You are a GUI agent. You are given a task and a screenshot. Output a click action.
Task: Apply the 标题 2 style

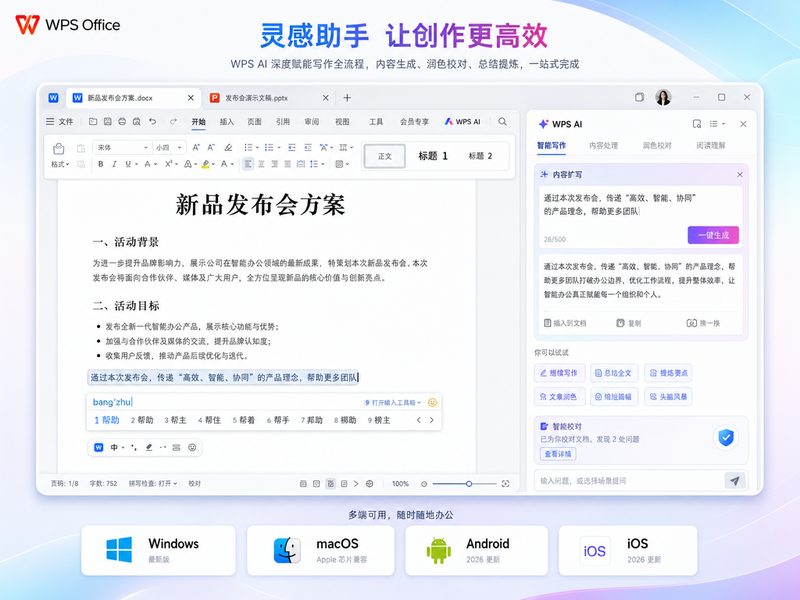pos(480,156)
